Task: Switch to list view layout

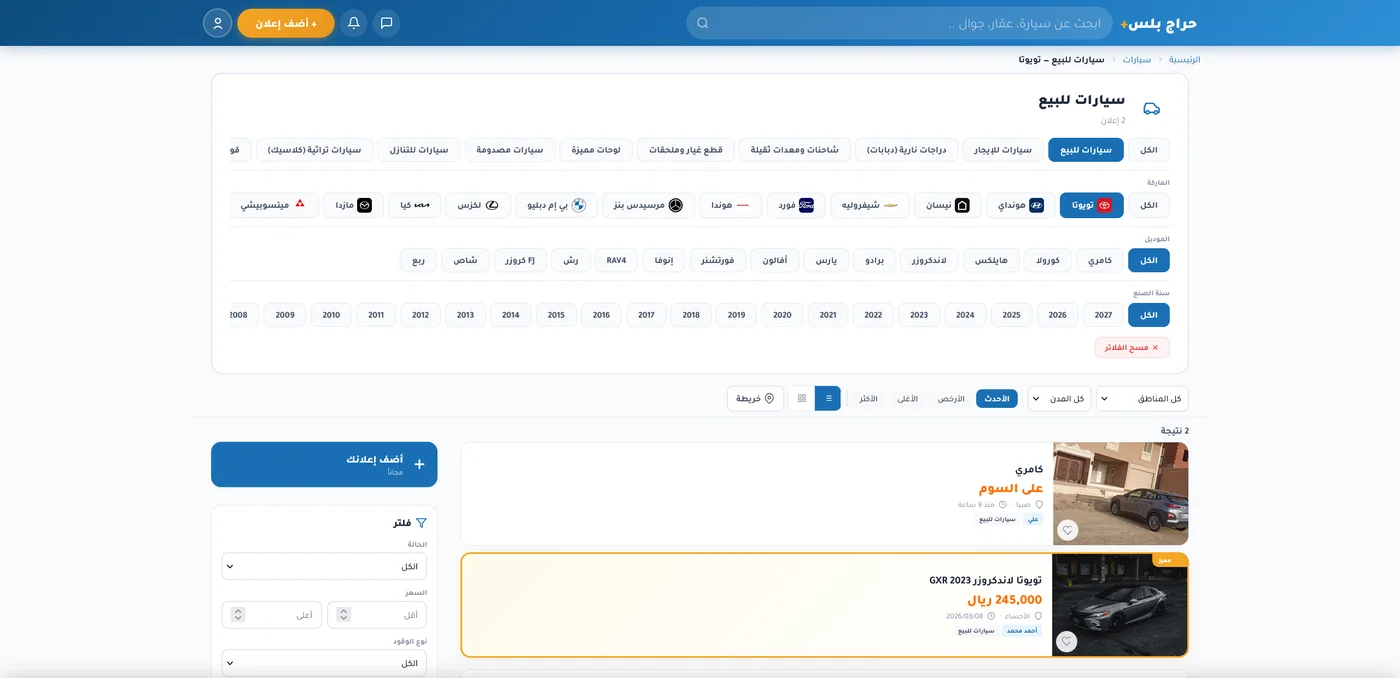Action: click(828, 398)
